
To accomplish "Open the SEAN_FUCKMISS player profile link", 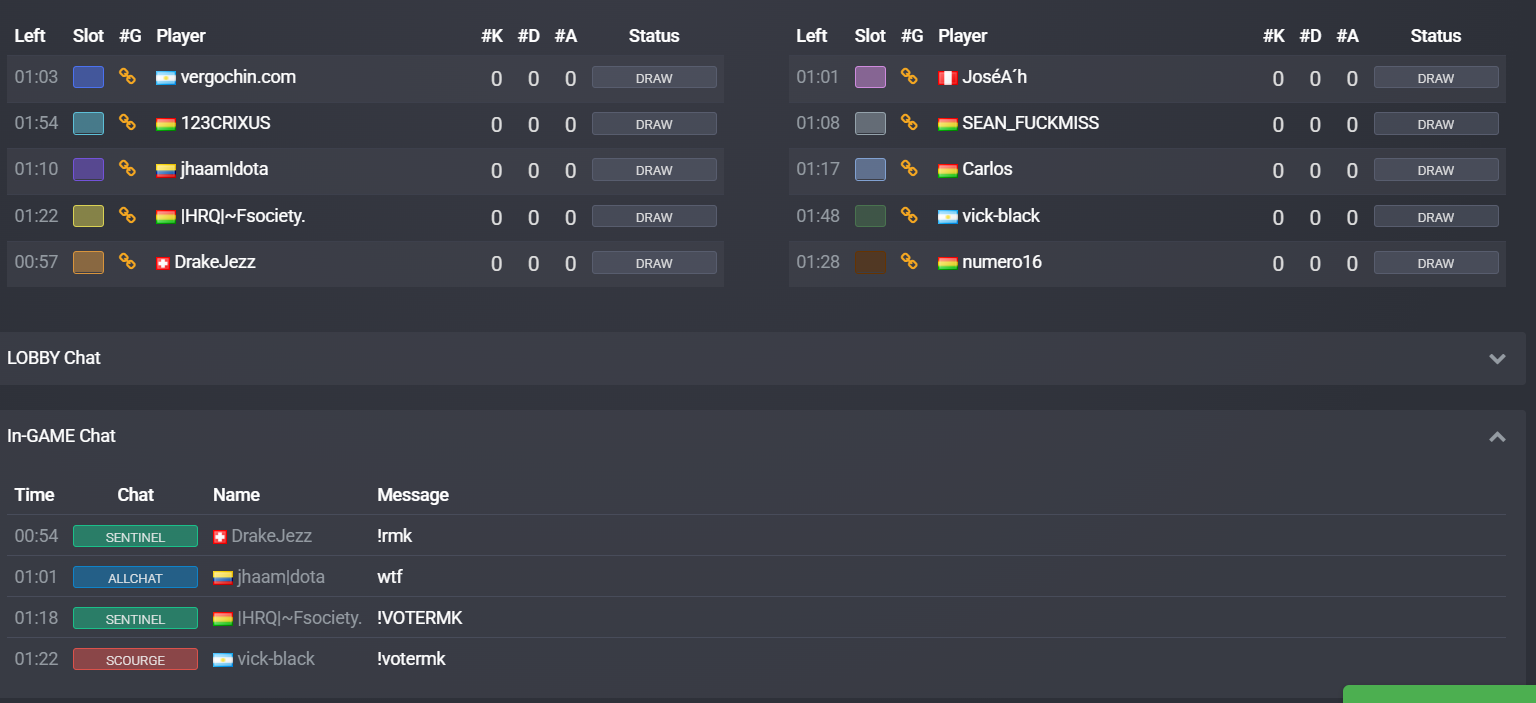I will pos(1030,123).
